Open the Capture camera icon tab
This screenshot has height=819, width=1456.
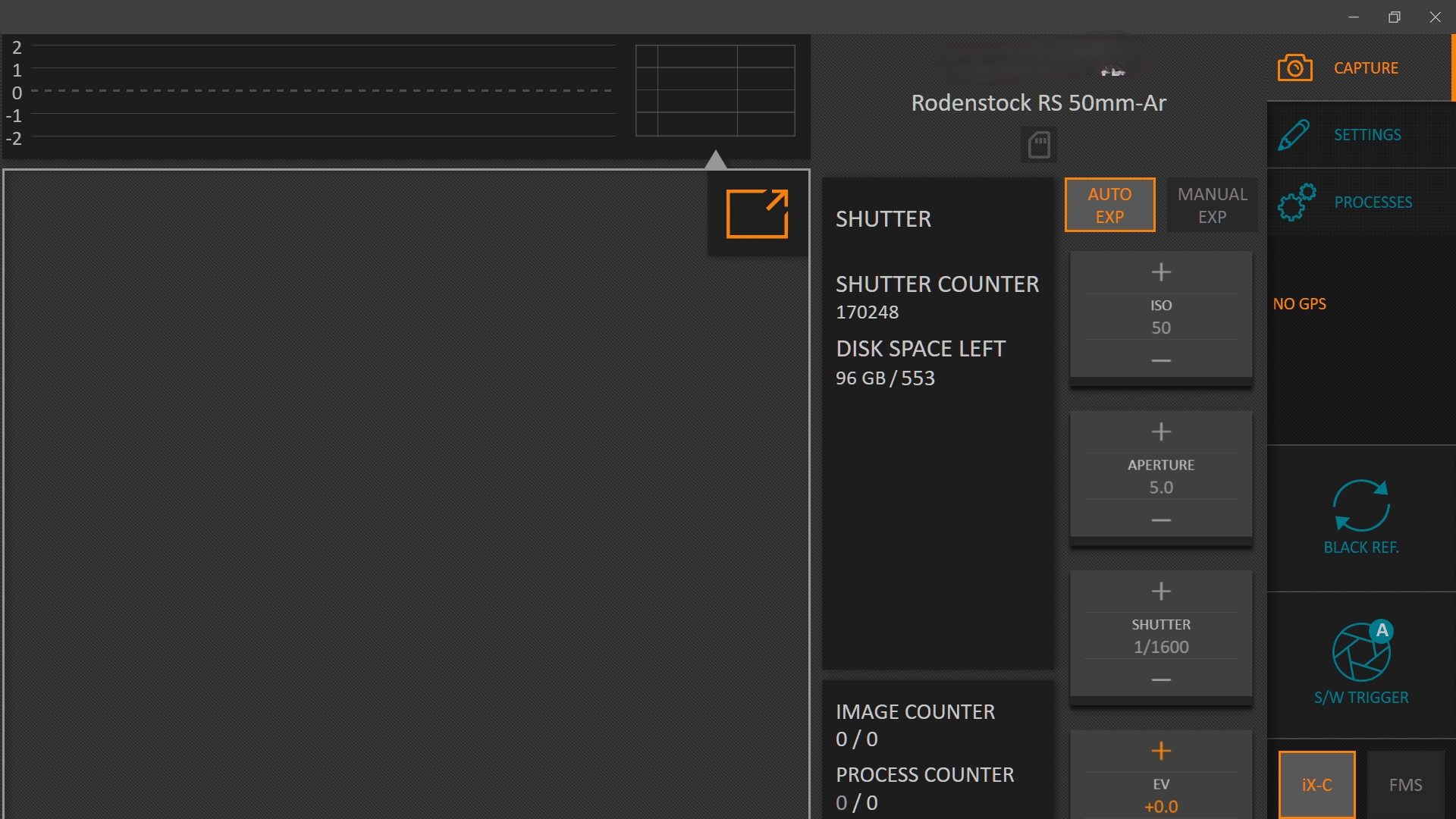1294,68
